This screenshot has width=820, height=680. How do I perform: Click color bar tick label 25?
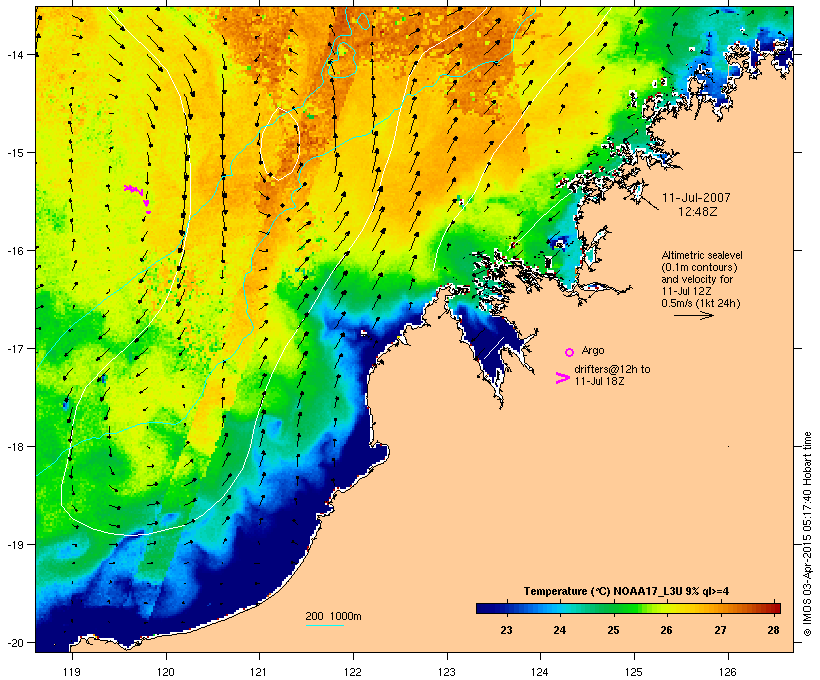click(613, 630)
